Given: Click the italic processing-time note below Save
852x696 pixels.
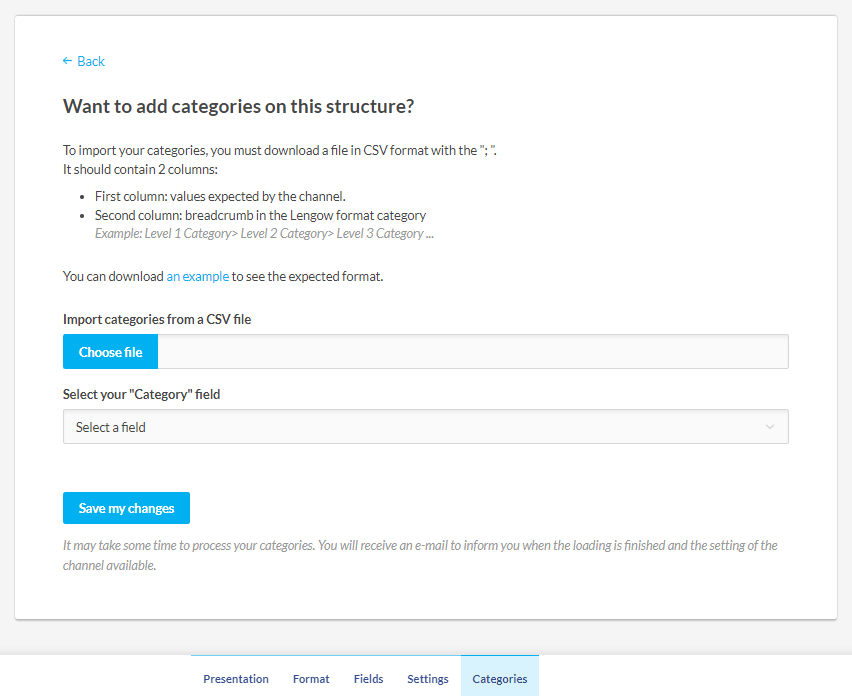Looking at the screenshot, I should pyautogui.click(x=420, y=555).
